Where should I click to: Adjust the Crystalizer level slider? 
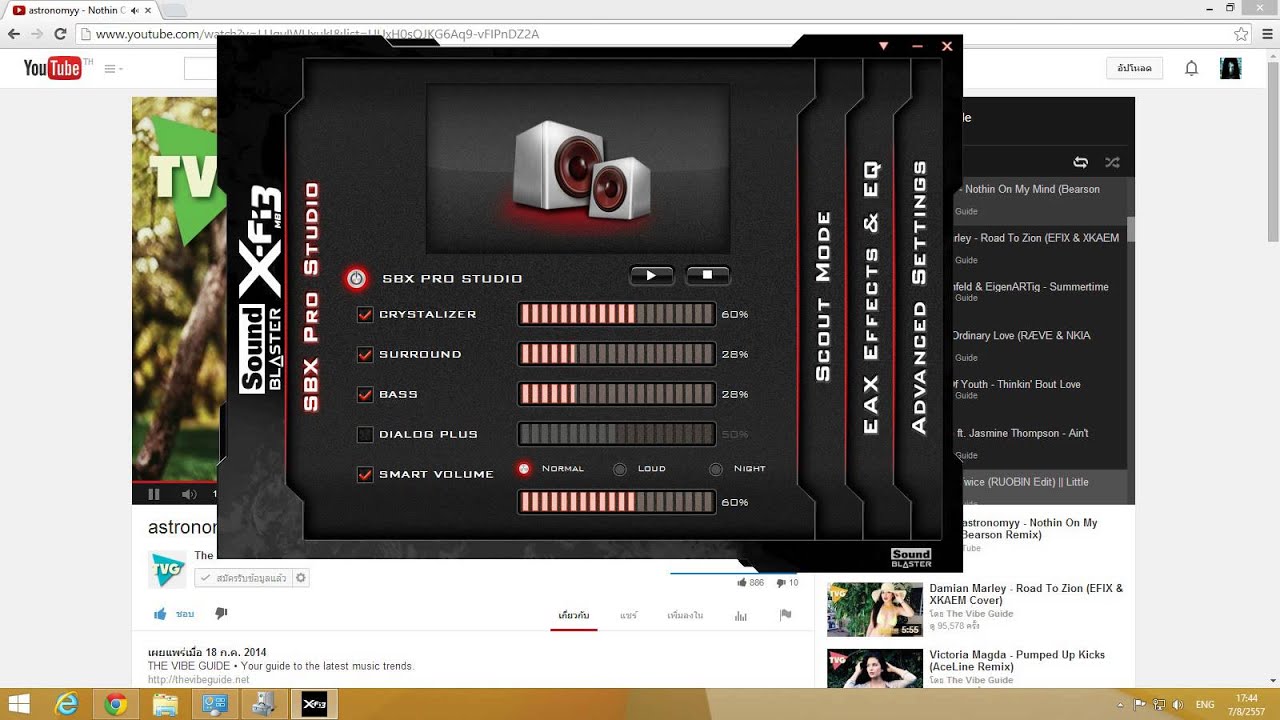point(616,314)
